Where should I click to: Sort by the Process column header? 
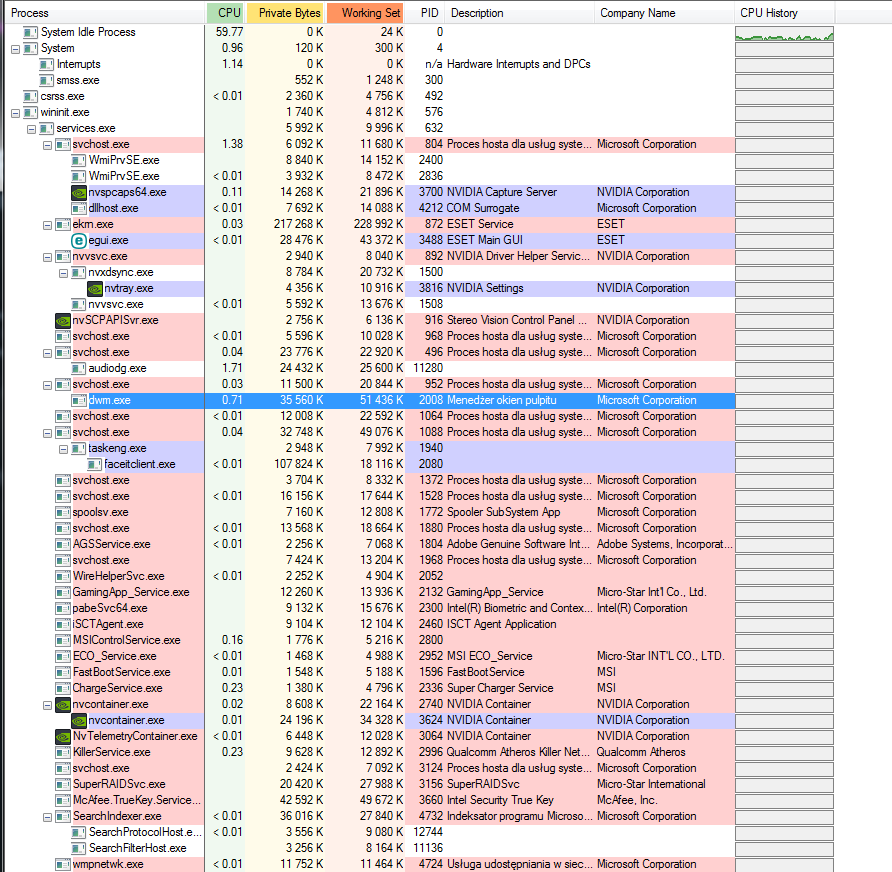coord(104,13)
